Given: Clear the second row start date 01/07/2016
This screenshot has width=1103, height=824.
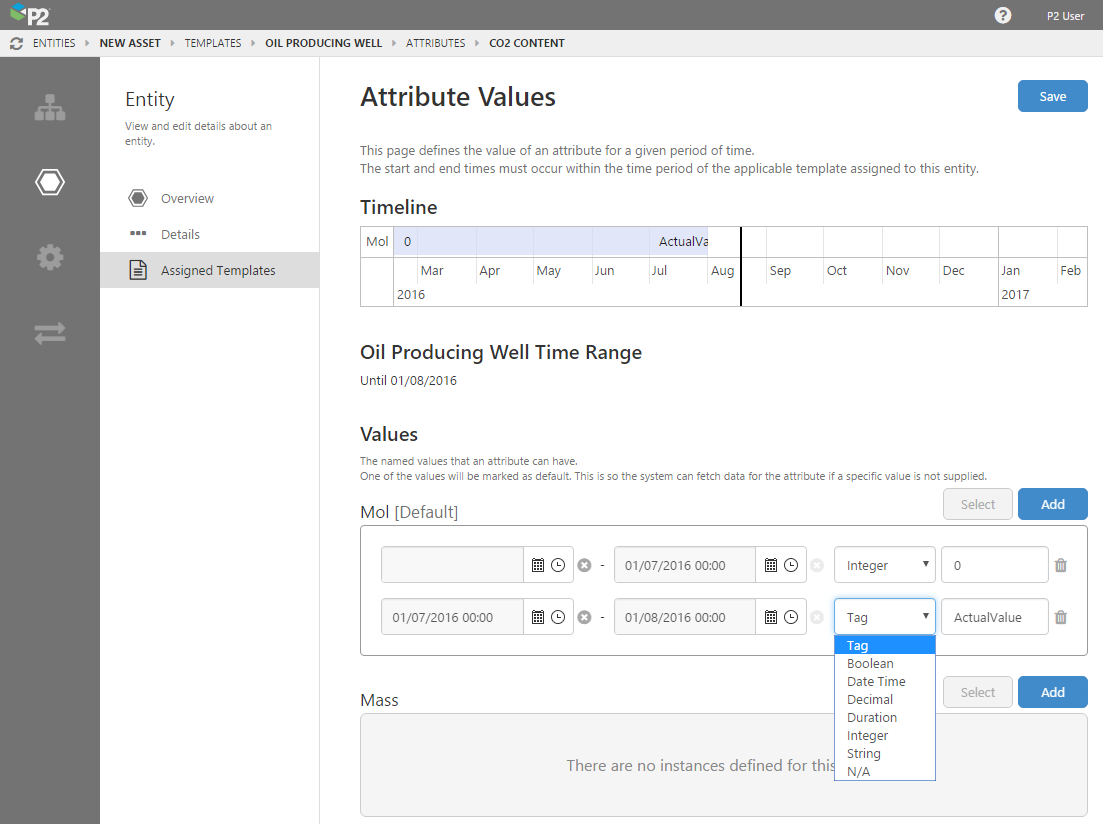Looking at the screenshot, I should (x=585, y=617).
